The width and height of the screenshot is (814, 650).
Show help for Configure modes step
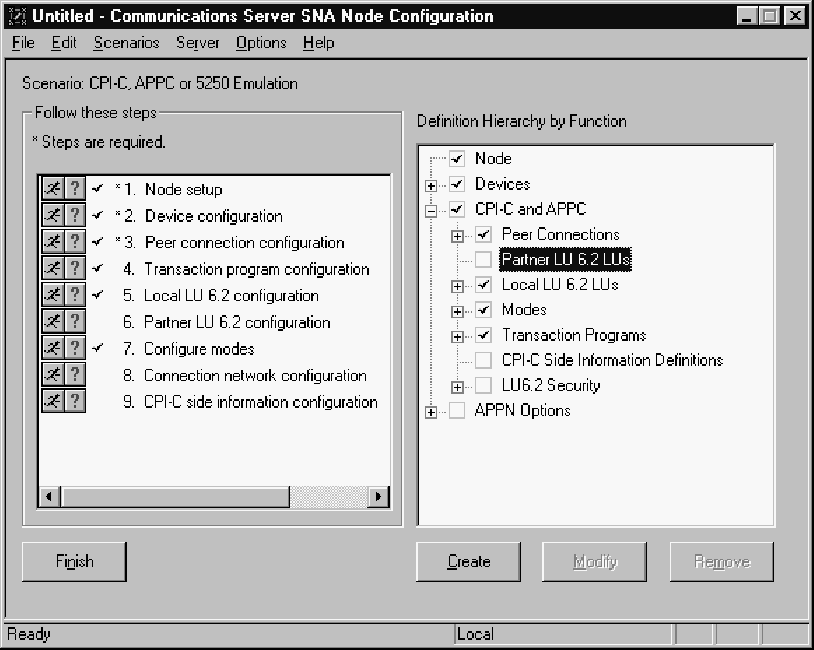[75, 347]
